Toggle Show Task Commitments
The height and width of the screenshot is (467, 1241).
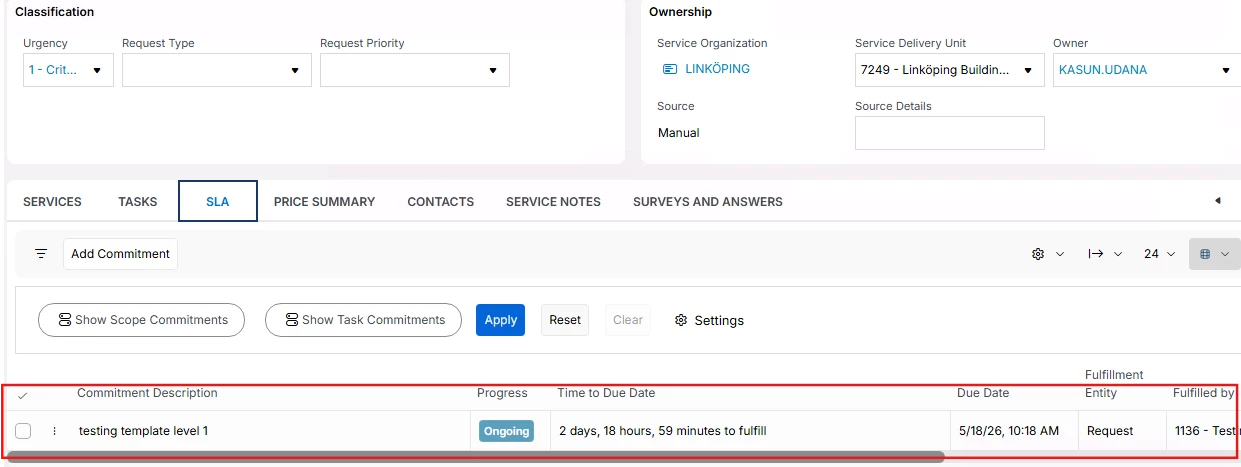(363, 320)
